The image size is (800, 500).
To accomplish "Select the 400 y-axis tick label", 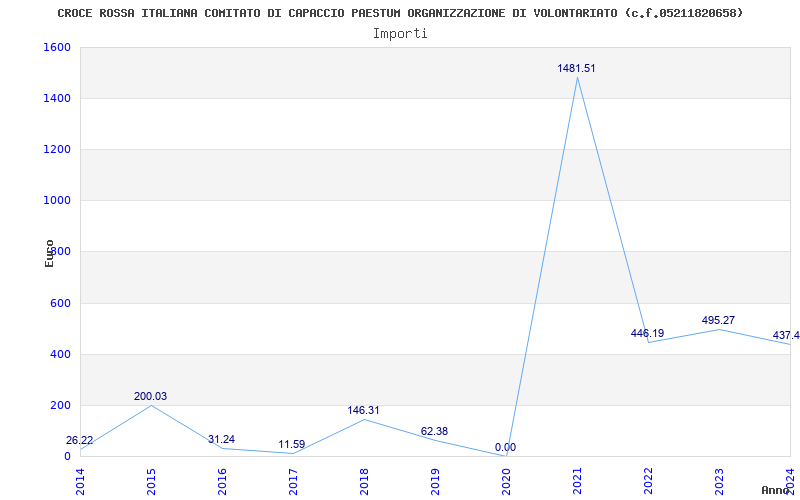I will click(60, 355).
